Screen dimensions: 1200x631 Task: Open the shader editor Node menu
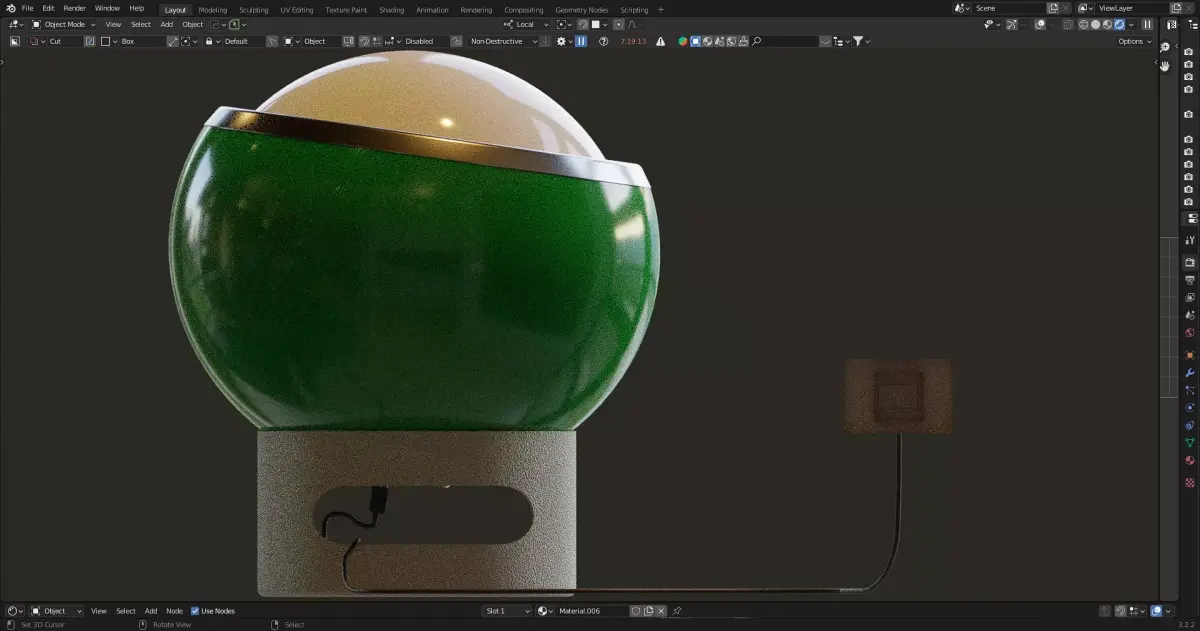tap(174, 610)
